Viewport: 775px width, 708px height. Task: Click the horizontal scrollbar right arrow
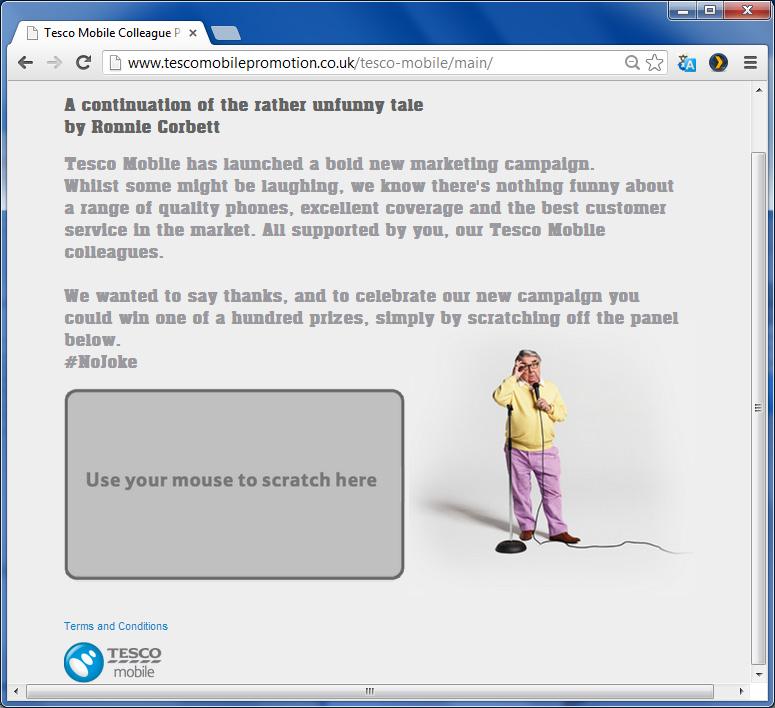(741, 691)
